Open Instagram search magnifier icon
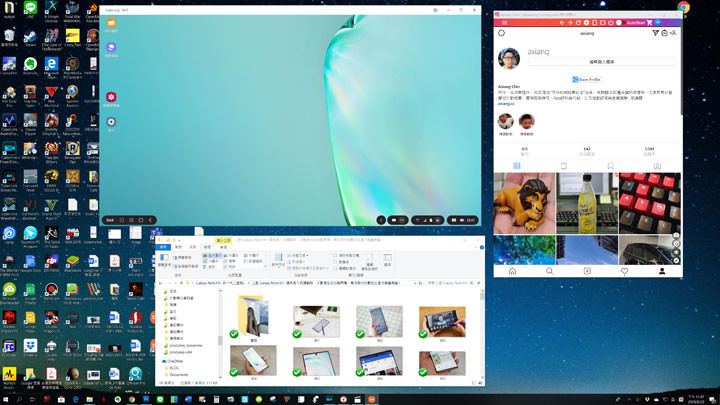Viewport: 720px width, 405px height. [550, 271]
